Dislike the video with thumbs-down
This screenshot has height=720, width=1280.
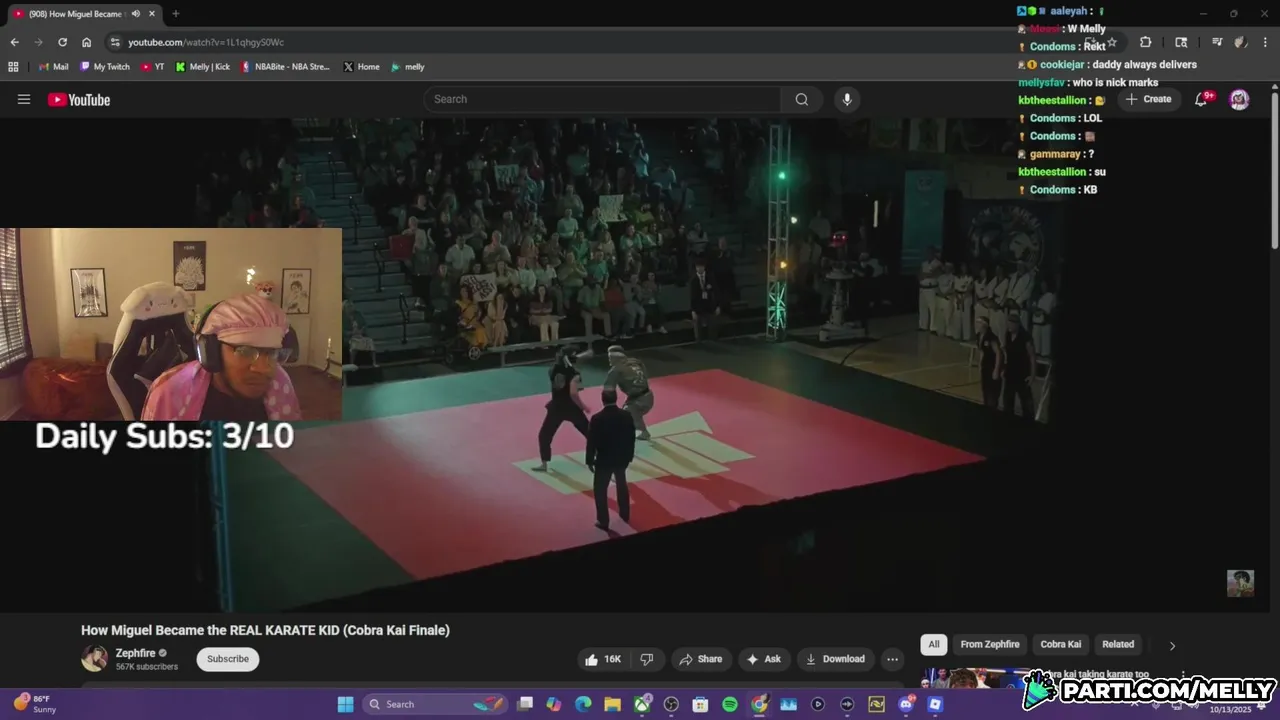tap(647, 659)
